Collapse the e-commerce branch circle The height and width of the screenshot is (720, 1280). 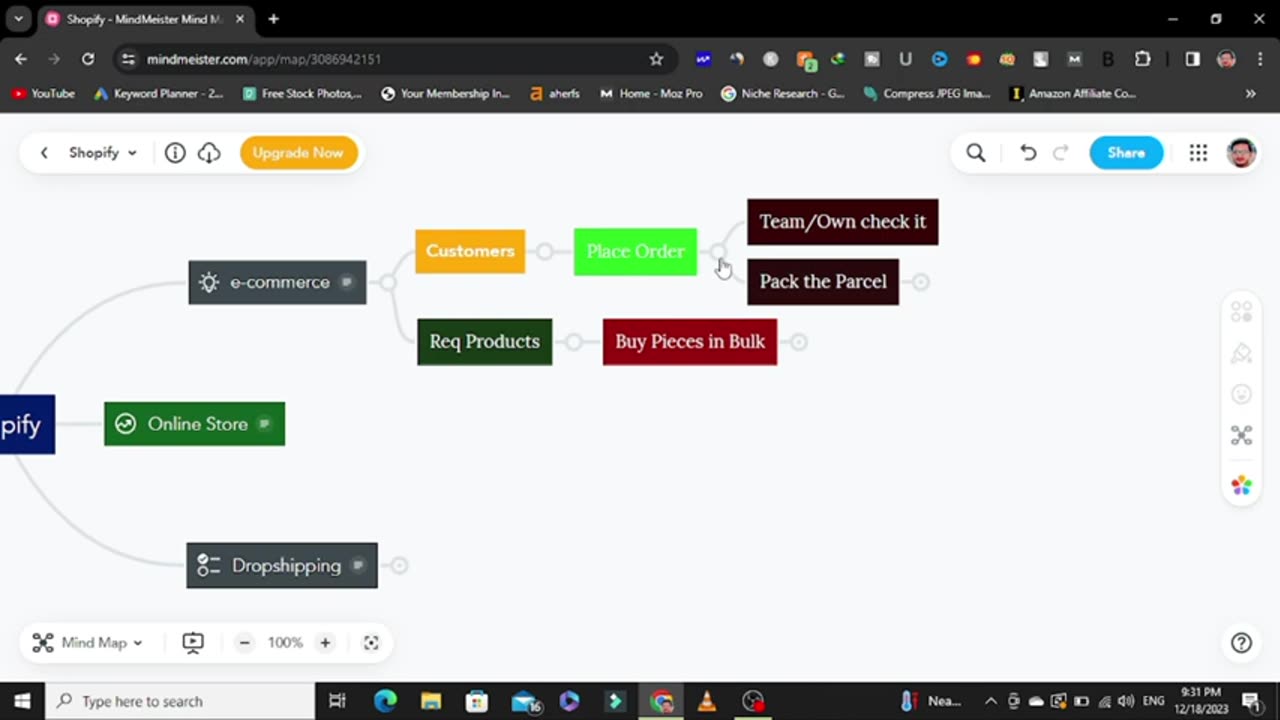click(x=388, y=282)
